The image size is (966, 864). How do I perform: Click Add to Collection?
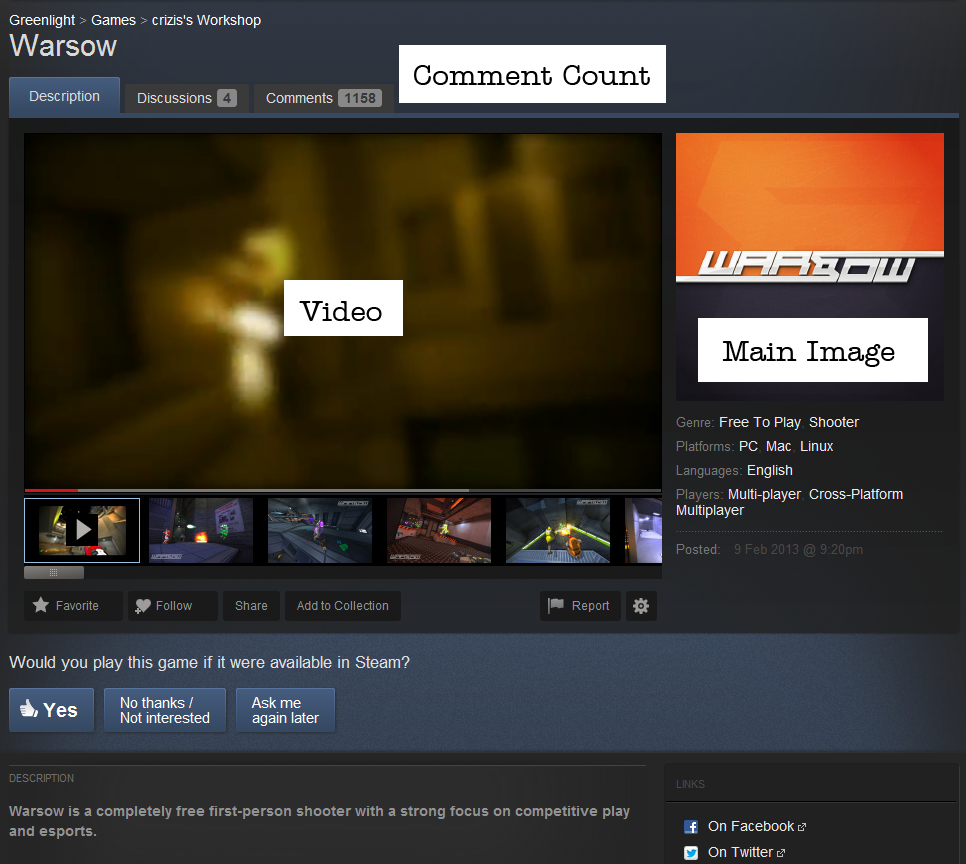pyautogui.click(x=343, y=606)
